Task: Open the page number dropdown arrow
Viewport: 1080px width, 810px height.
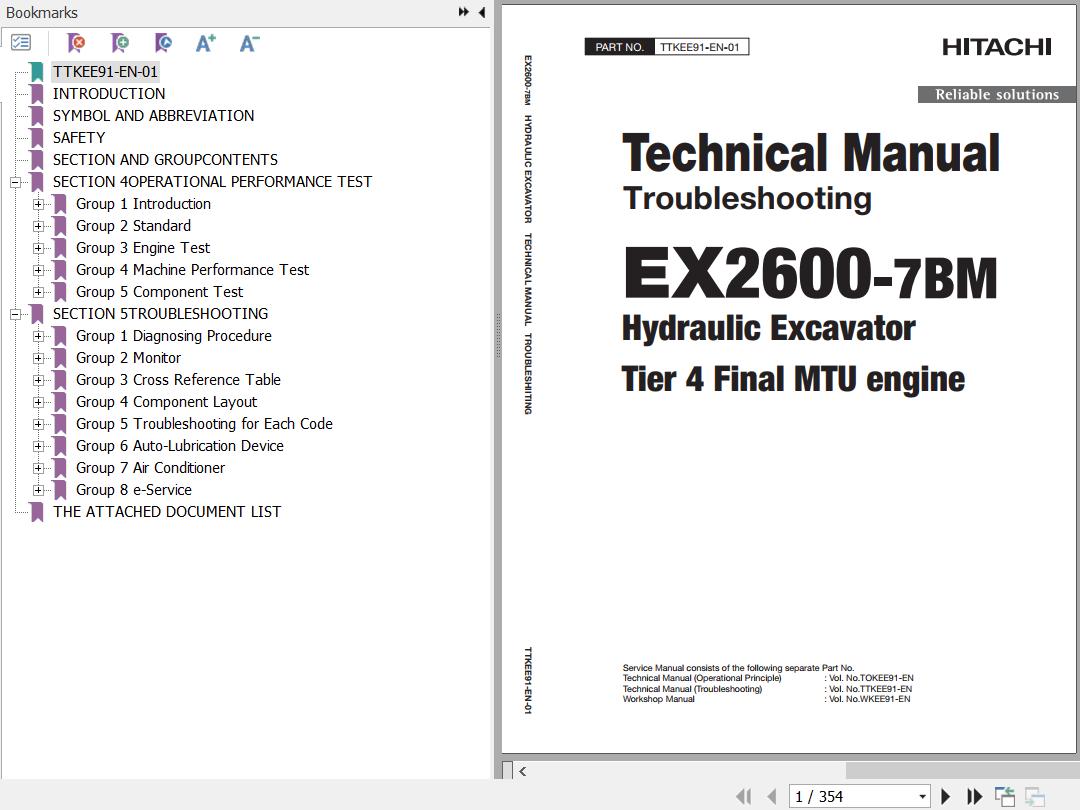Action: coord(922,797)
